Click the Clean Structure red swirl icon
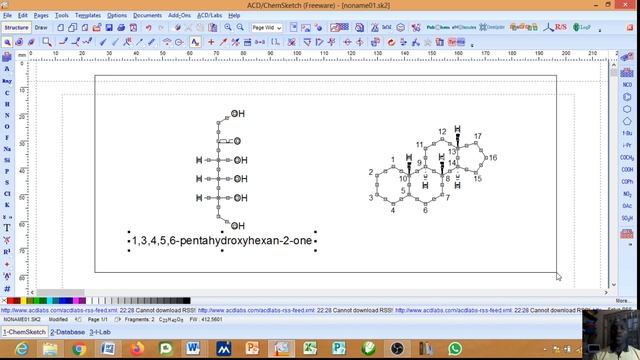640x360 pixels. [x=391, y=42]
